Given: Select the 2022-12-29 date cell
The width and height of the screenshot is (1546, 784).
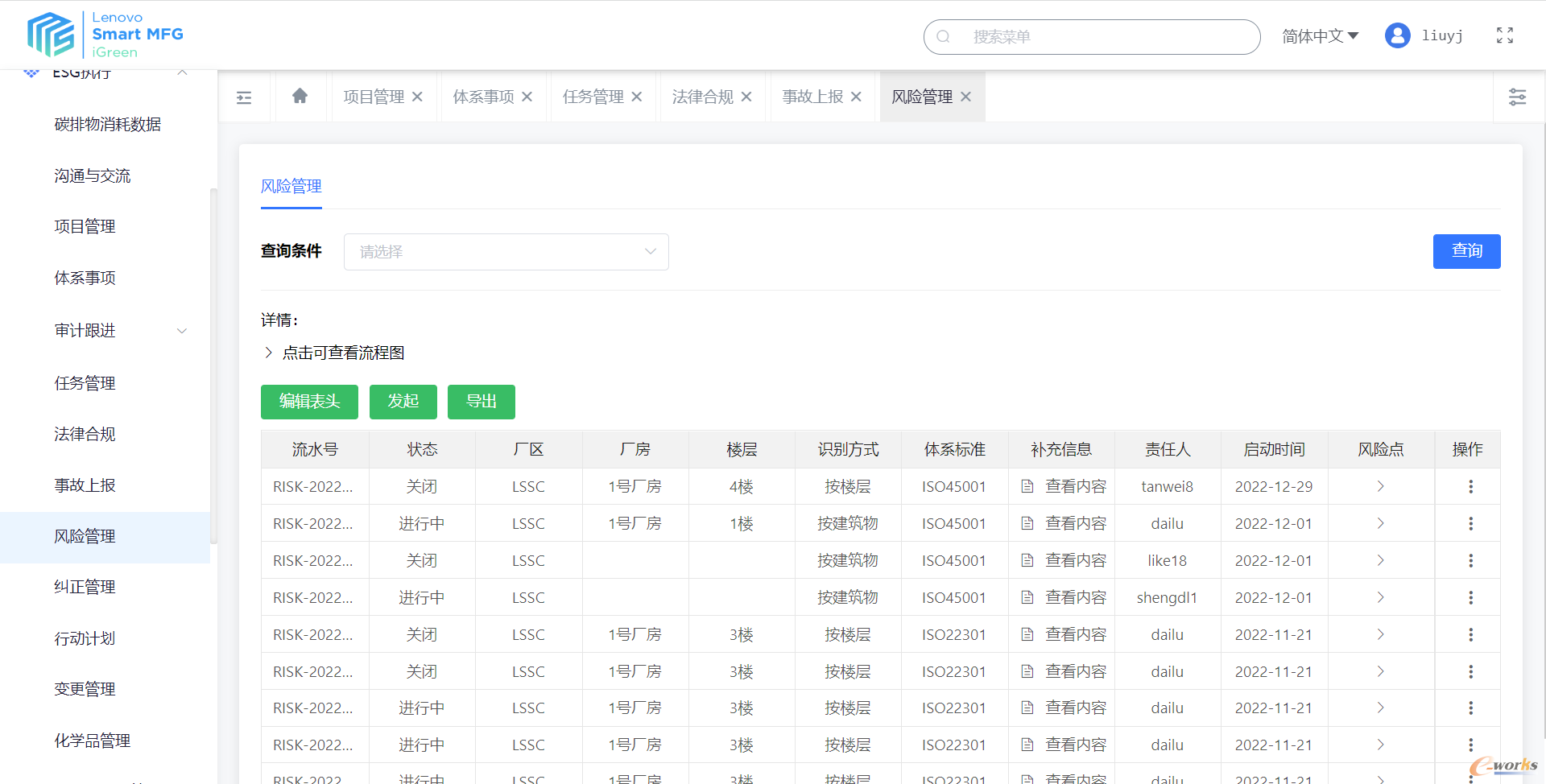Looking at the screenshot, I should coord(1274,486).
